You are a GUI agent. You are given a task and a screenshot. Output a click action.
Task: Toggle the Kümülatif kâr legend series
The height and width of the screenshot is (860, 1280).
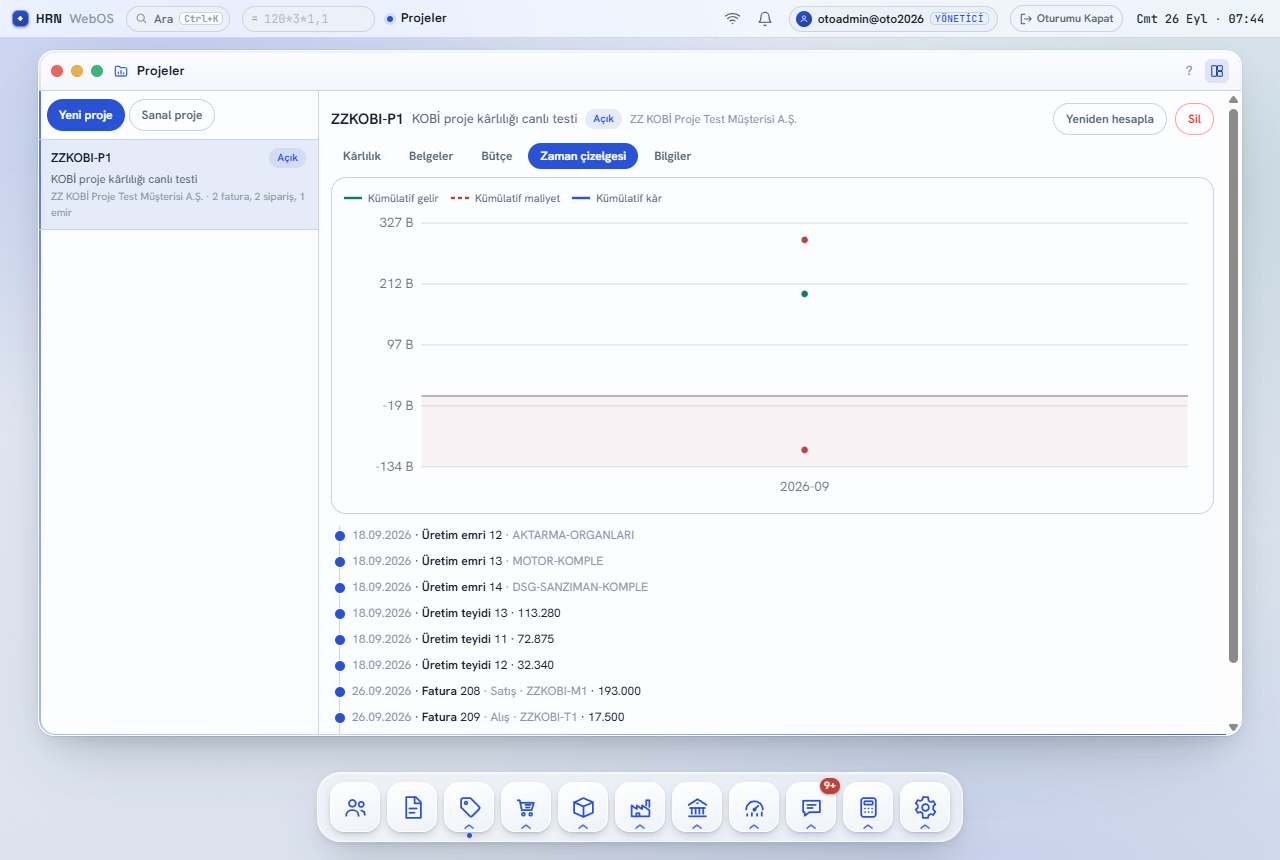pos(617,198)
